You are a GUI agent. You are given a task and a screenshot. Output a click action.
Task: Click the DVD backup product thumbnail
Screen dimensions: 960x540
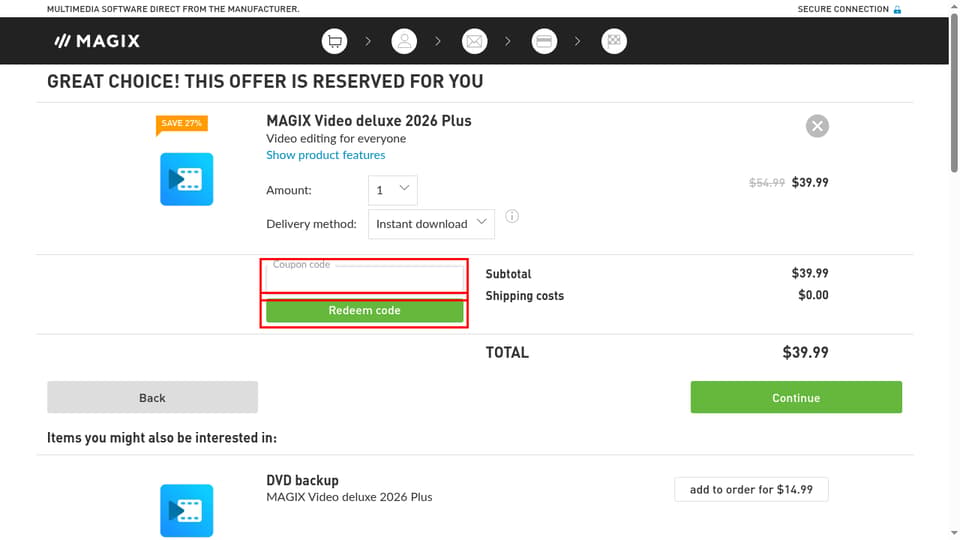(x=187, y=511)
